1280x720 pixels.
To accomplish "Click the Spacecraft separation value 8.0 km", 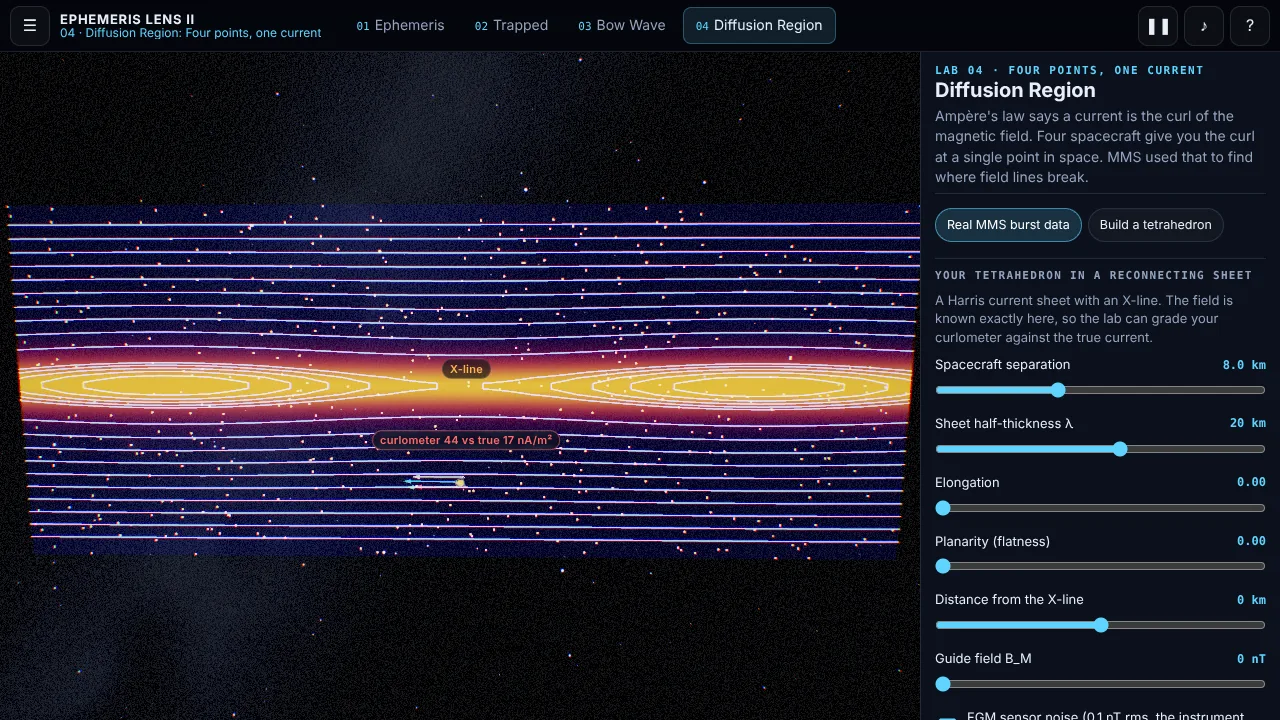I will pyautogui.click(x=1244, y=365).
